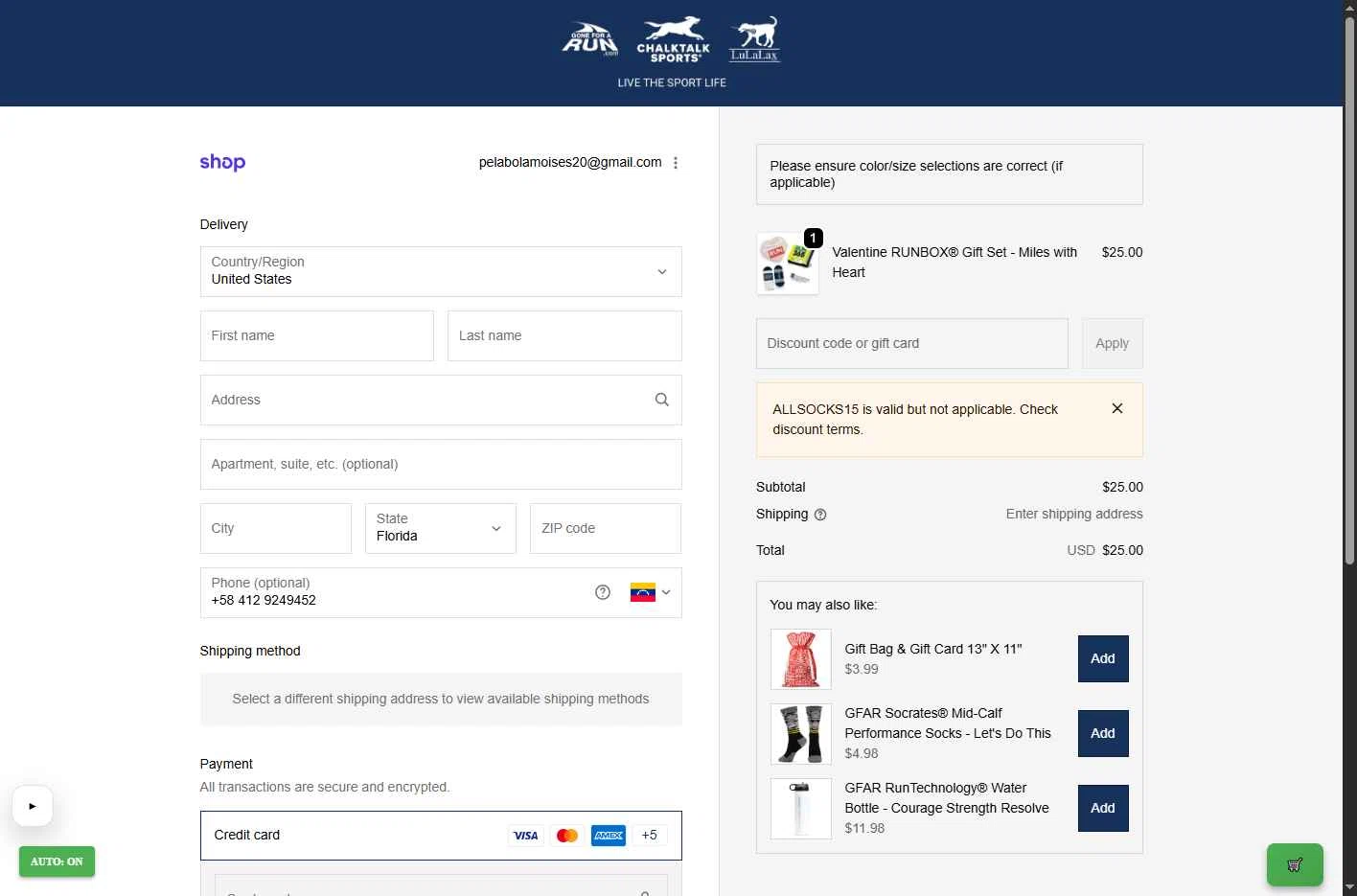The width and height of the screenshot is (1357, 896).
Task: Click the water bottle product thumbnail
Action: coord(801,809)
